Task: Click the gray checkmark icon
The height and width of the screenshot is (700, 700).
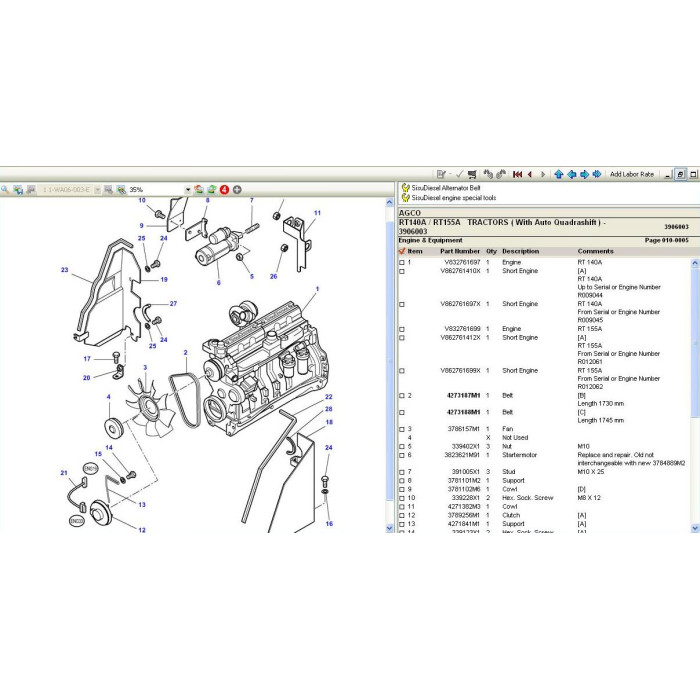Action: 459,174
